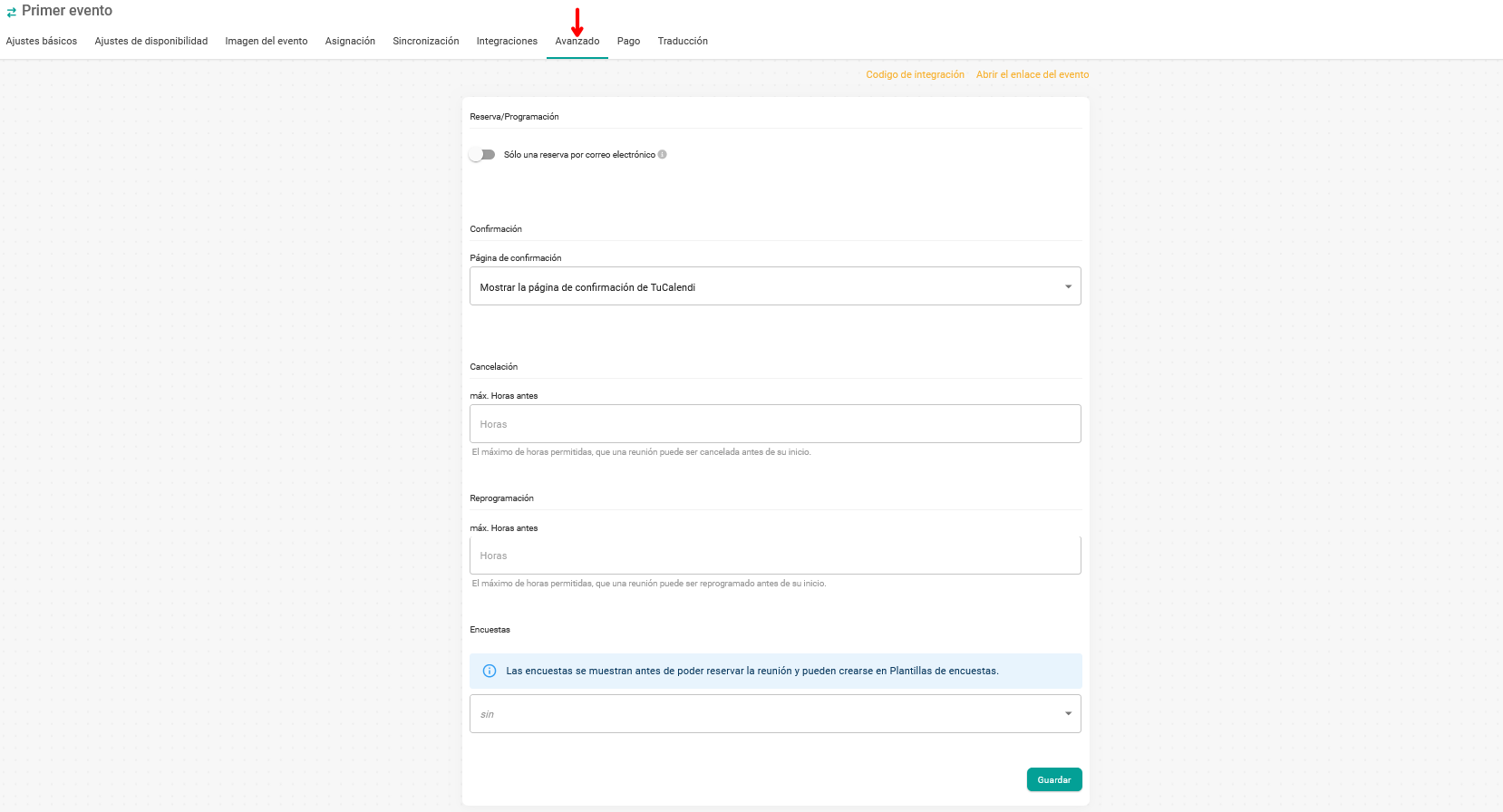Viewport: 1503px width, 812px height.
Task: Toggle Sólo una reserva por correo electrónico
Action: (482, 154)
